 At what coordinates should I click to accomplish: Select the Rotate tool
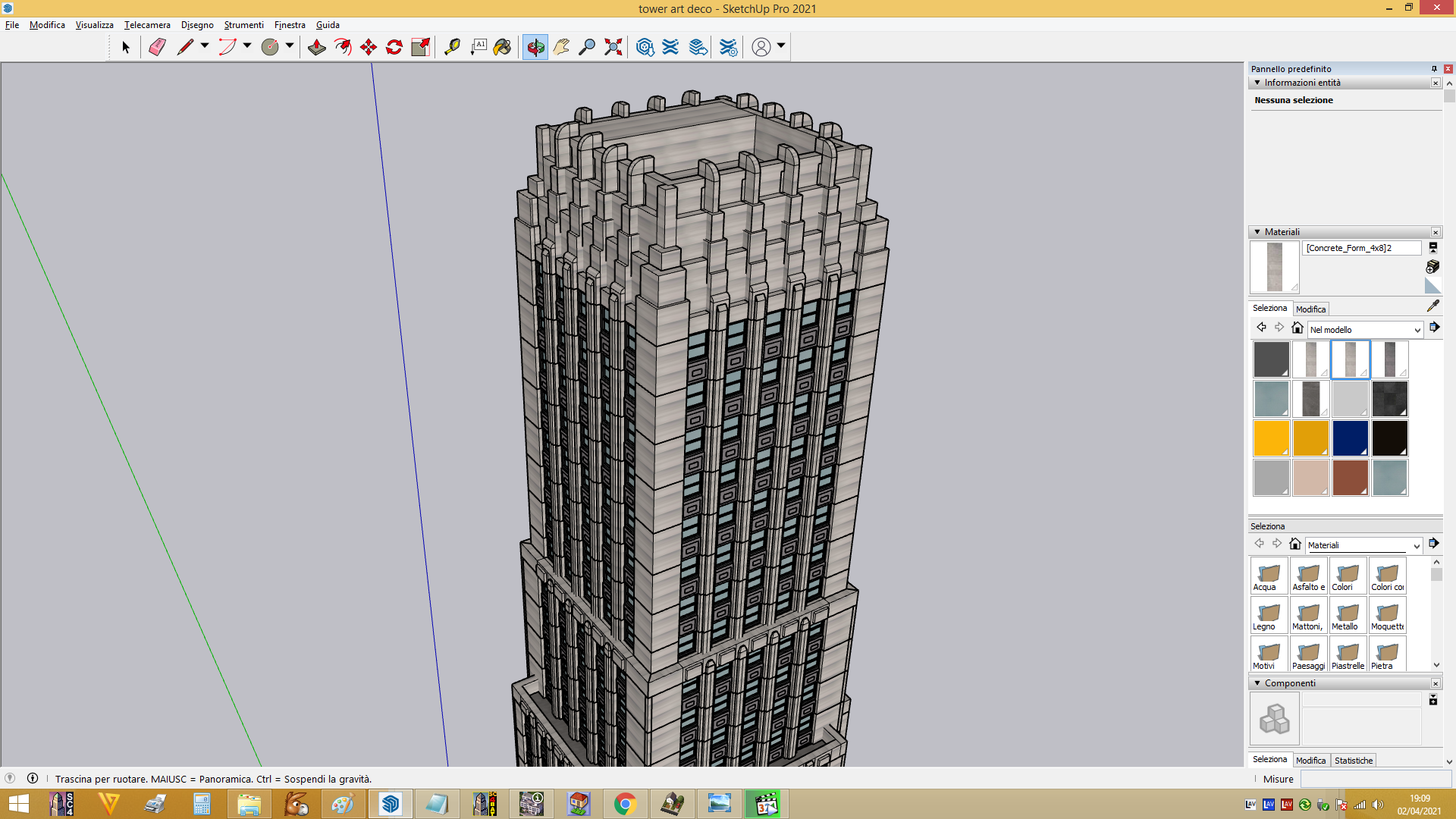tap(394, 47)
